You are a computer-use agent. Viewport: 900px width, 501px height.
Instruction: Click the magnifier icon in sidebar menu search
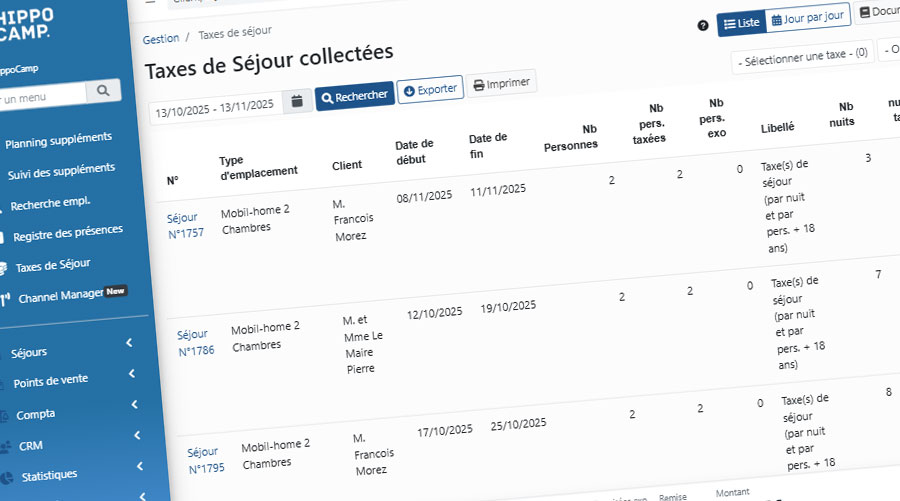tap(102, 92)
